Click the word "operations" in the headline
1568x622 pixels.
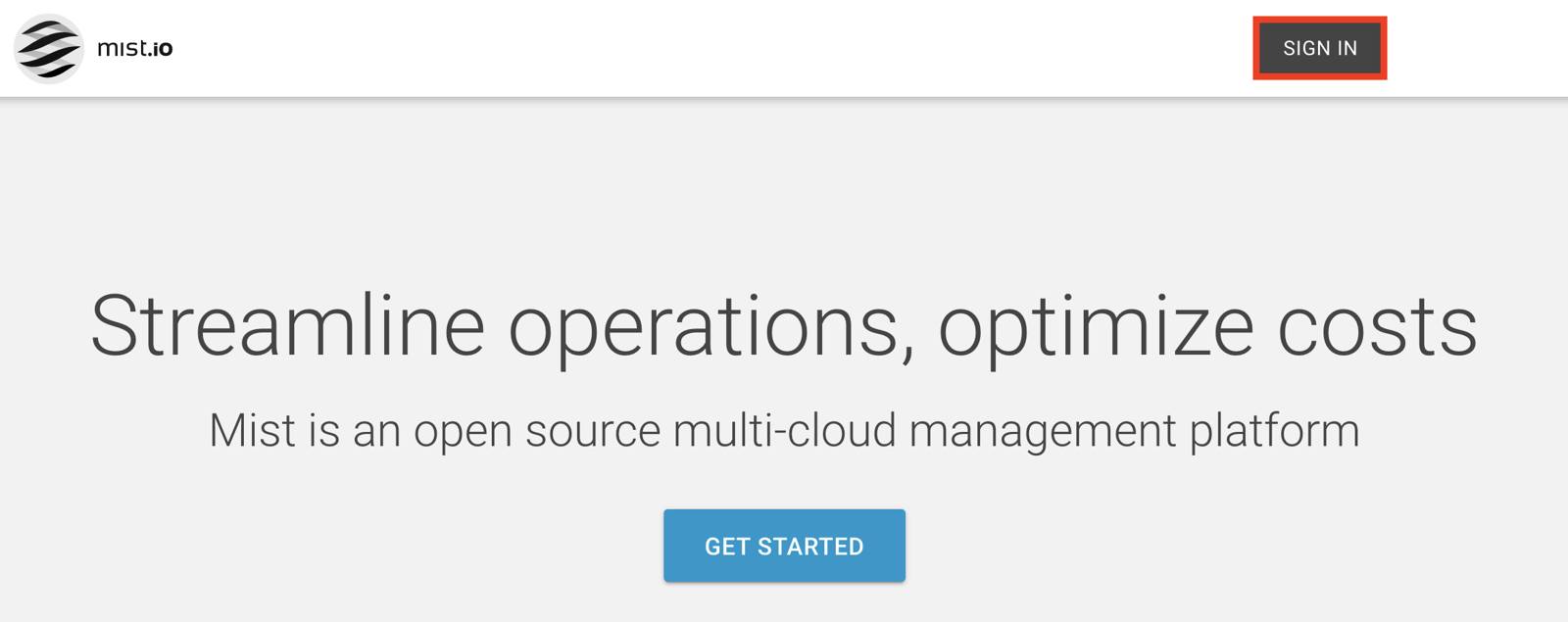tap(702, 326)
